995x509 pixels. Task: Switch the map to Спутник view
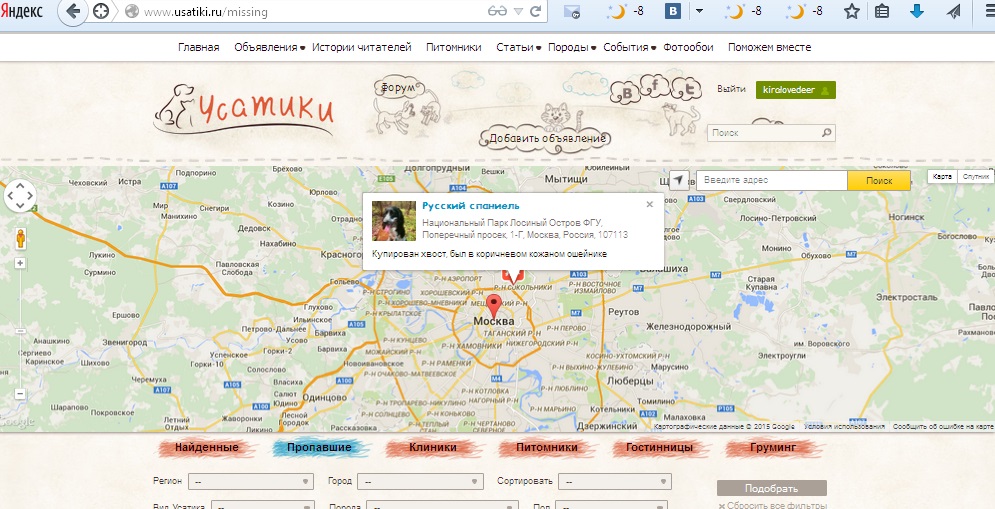click(x=973, y=177)
